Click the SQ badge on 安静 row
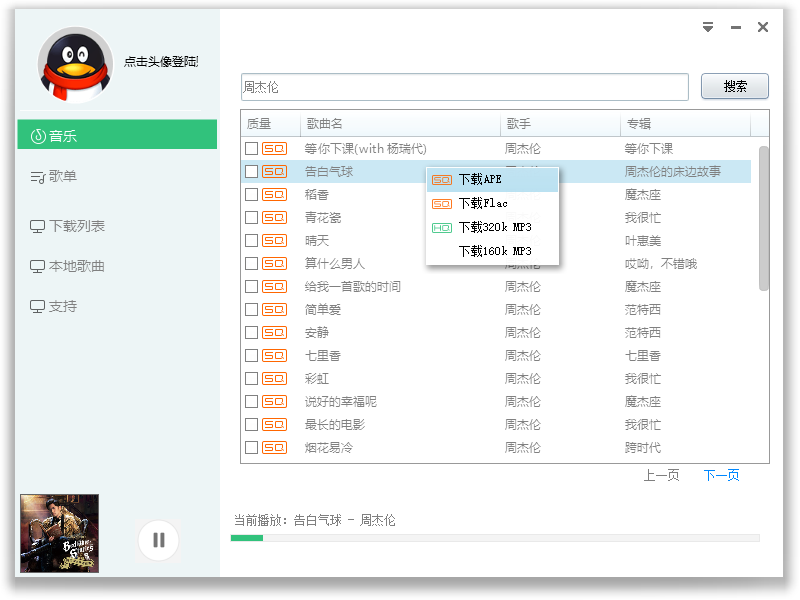The height and width of the screenshot is (600, 800). click(274, 333)
